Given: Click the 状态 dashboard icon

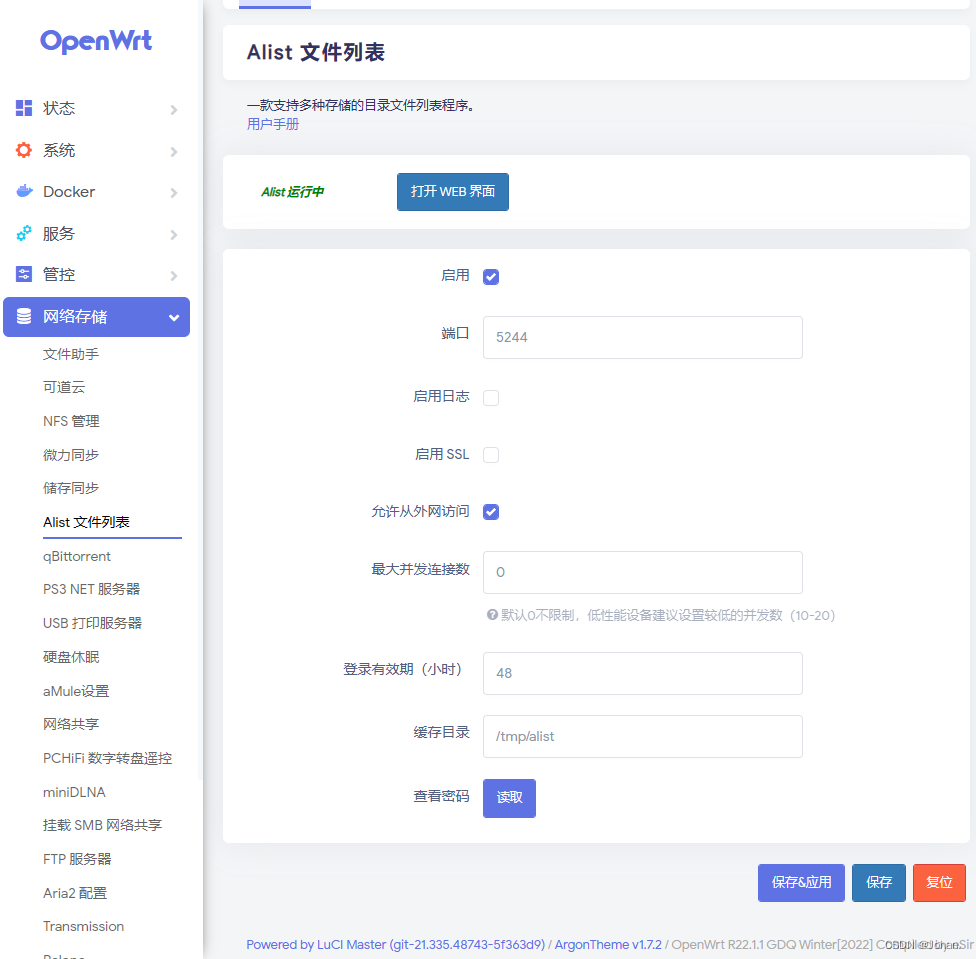Looking at the screenshot, I should pos(24,108).
